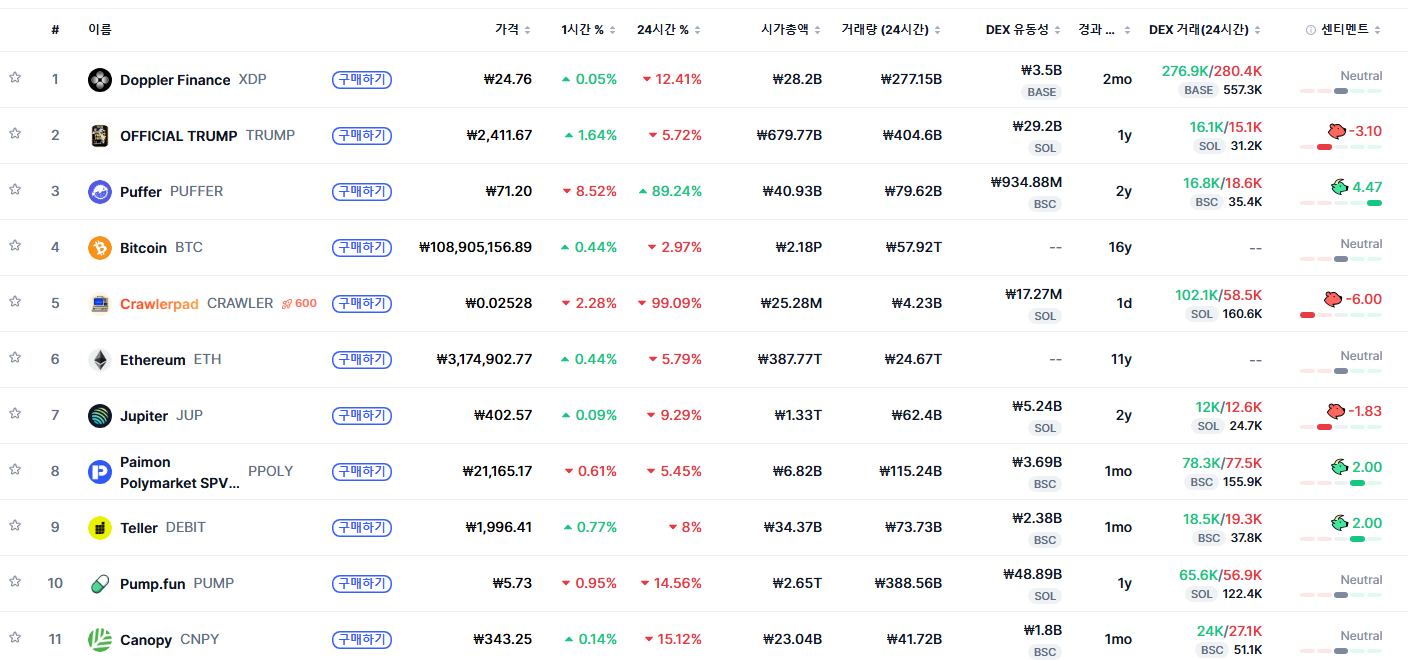The height and width of the screenshot is (660, 1424).
Task: Click the neutral sentiment bar for Doppler Finance
Action: 1341,91
